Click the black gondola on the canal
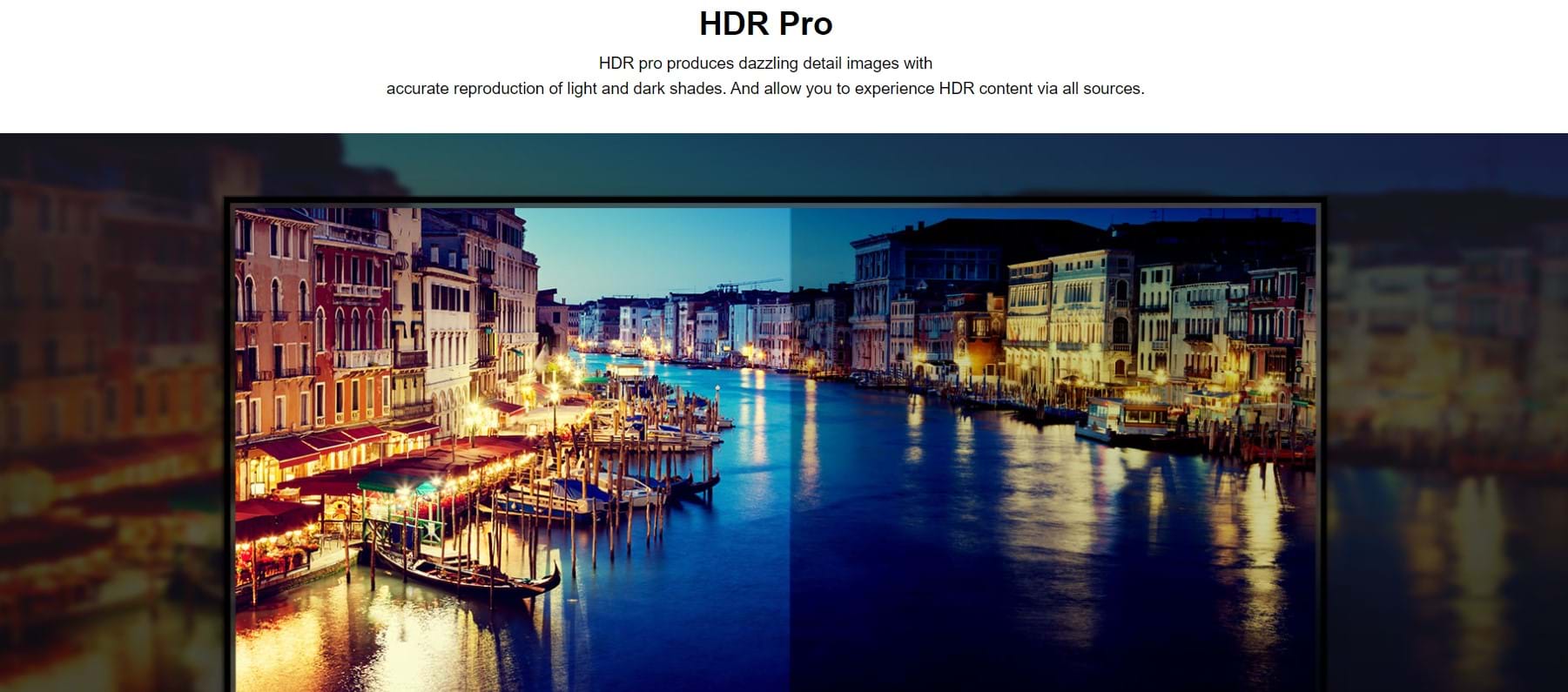The image size is (1568, 692). pos(470,573)
